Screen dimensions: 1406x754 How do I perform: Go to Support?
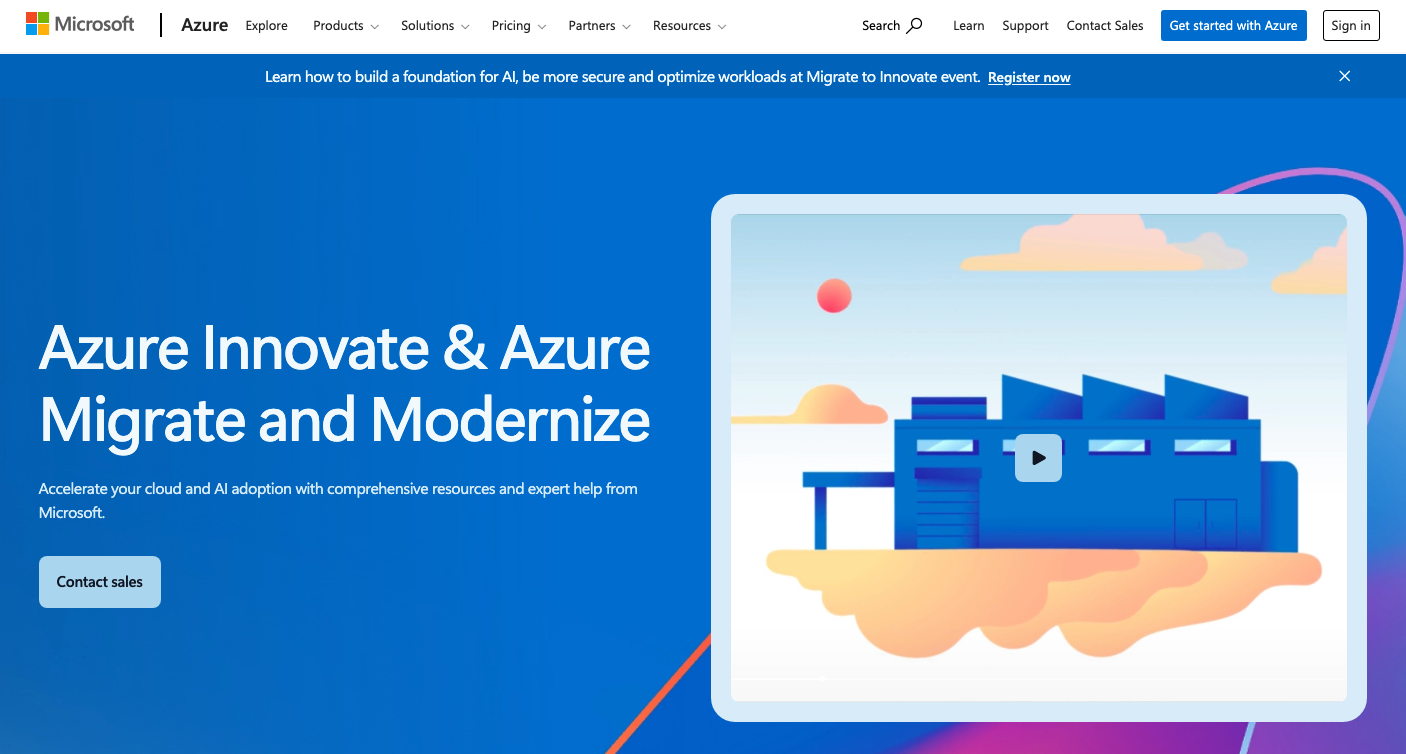click(1025, 26)
